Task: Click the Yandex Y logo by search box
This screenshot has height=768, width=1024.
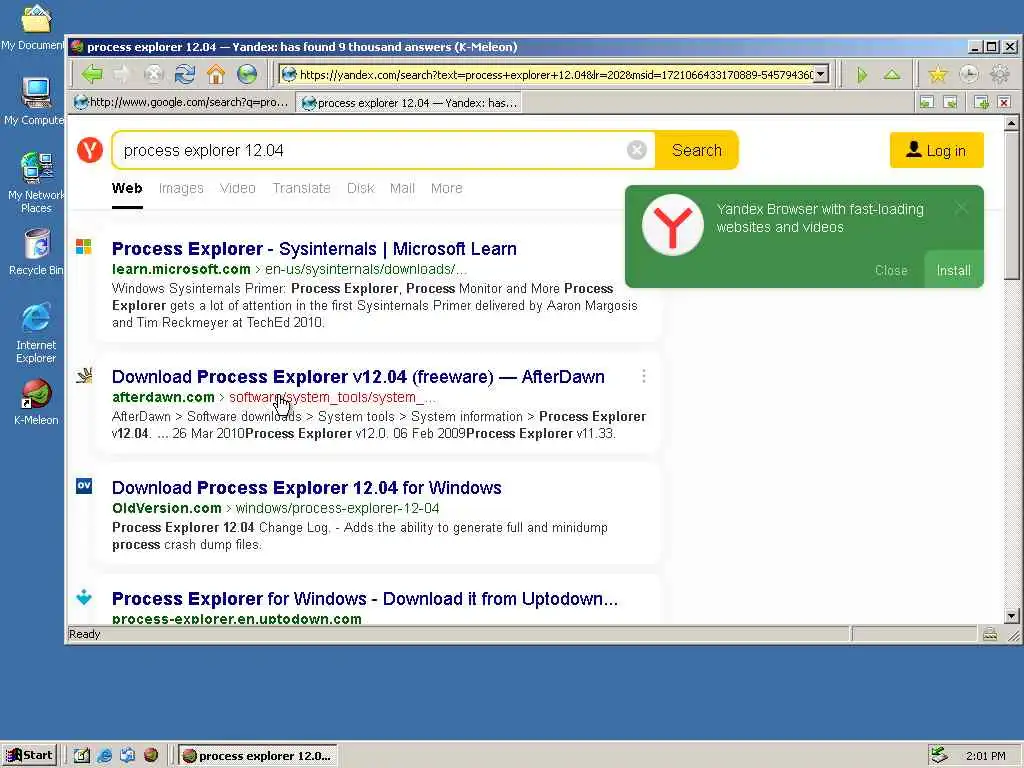Action: [89, 150]
